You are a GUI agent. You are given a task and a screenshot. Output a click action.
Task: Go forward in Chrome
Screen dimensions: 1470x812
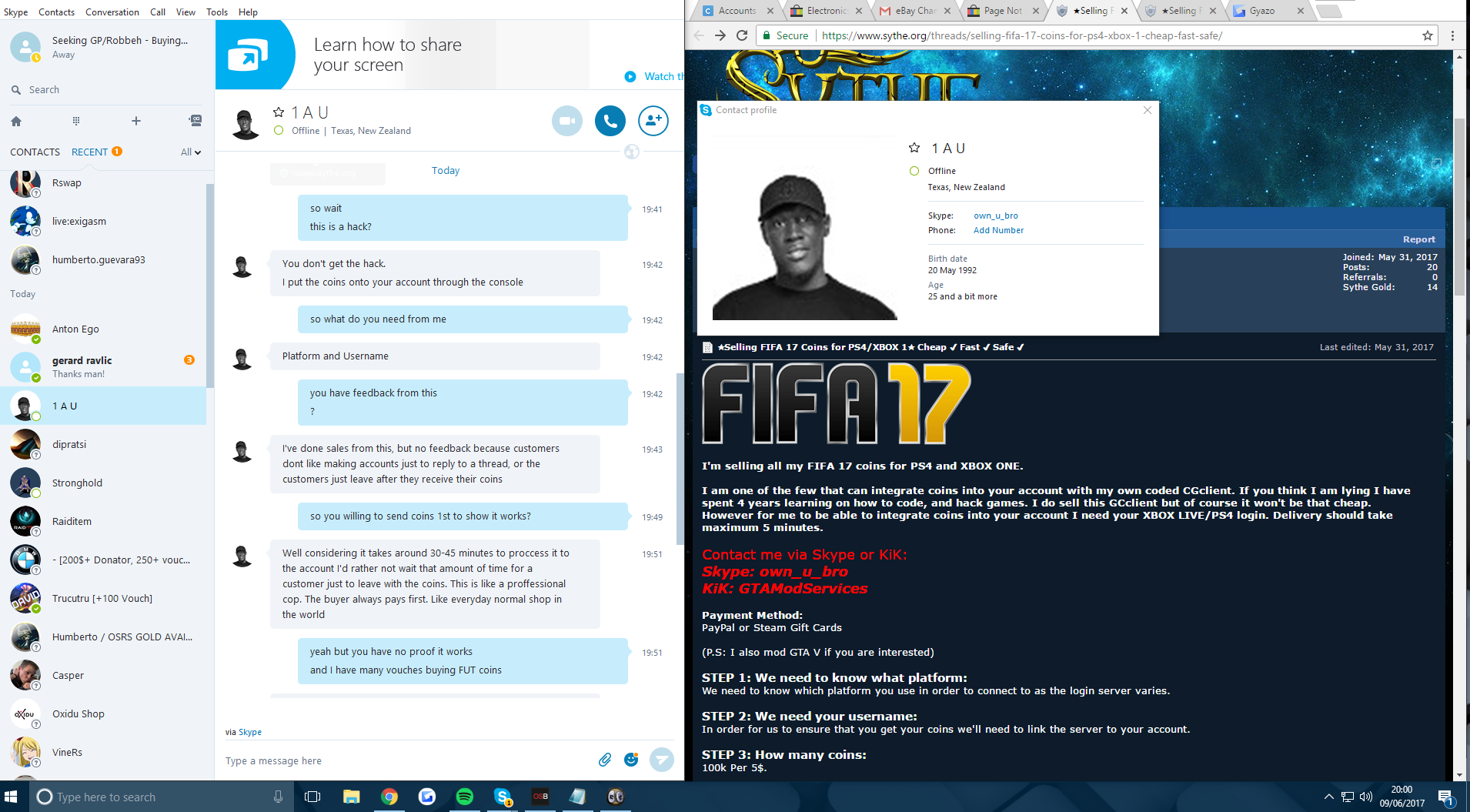pos(720,35)
